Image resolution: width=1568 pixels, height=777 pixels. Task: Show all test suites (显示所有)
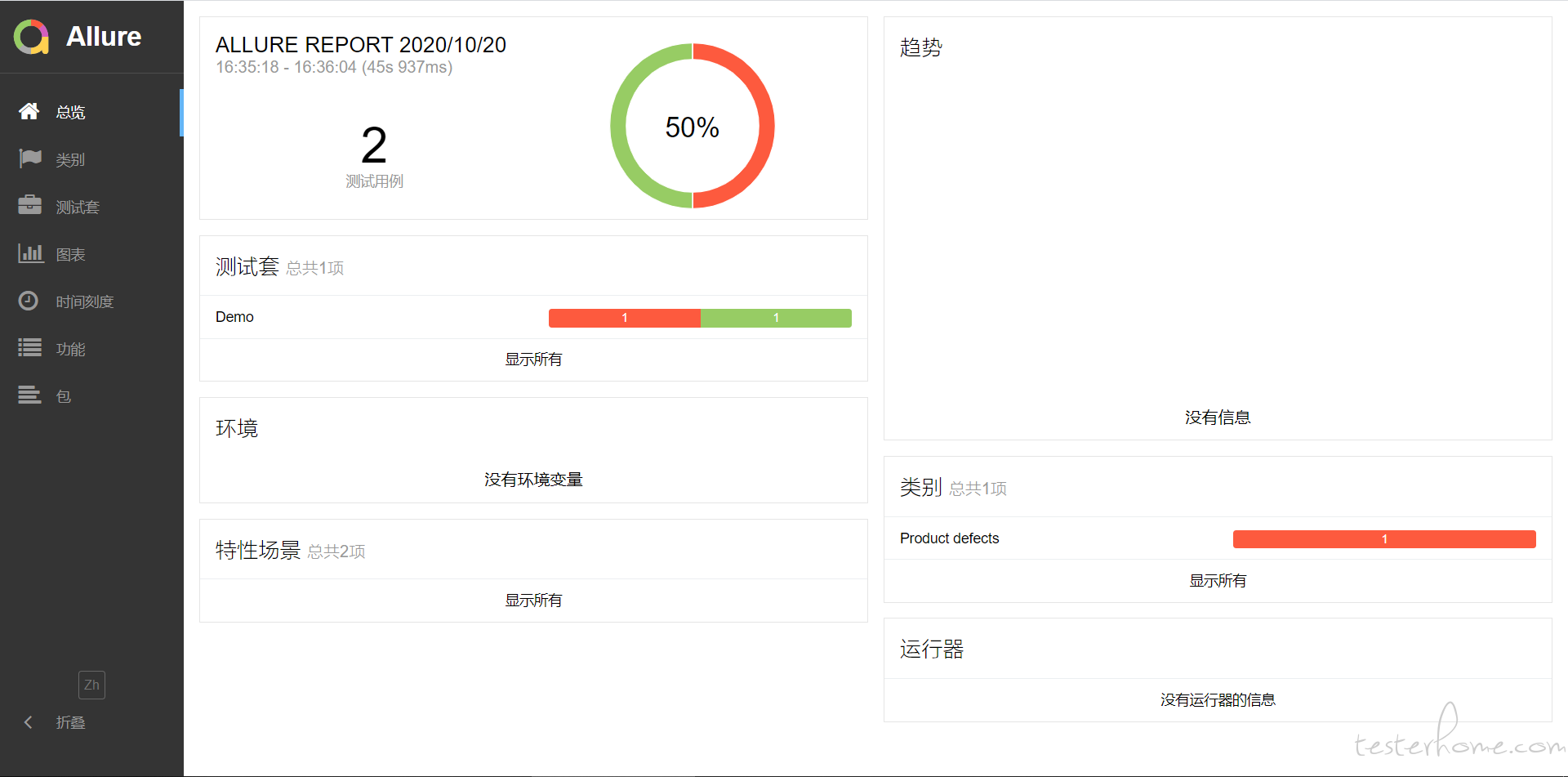tap(533, 359)
